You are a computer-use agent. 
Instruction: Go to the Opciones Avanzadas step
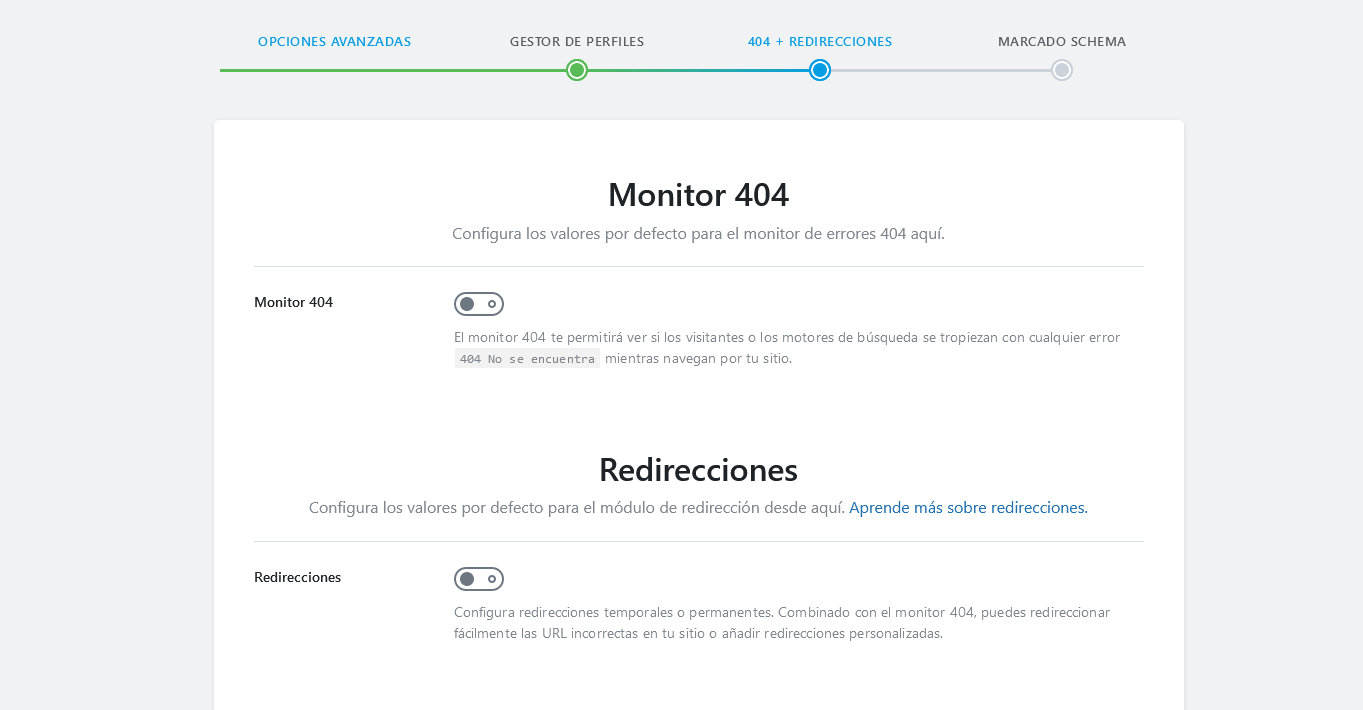334,42
